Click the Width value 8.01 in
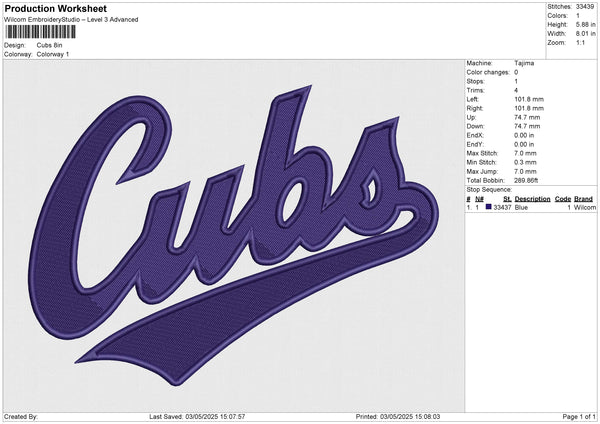This screenshot has width=600, height=424. (x=585, y=34)
